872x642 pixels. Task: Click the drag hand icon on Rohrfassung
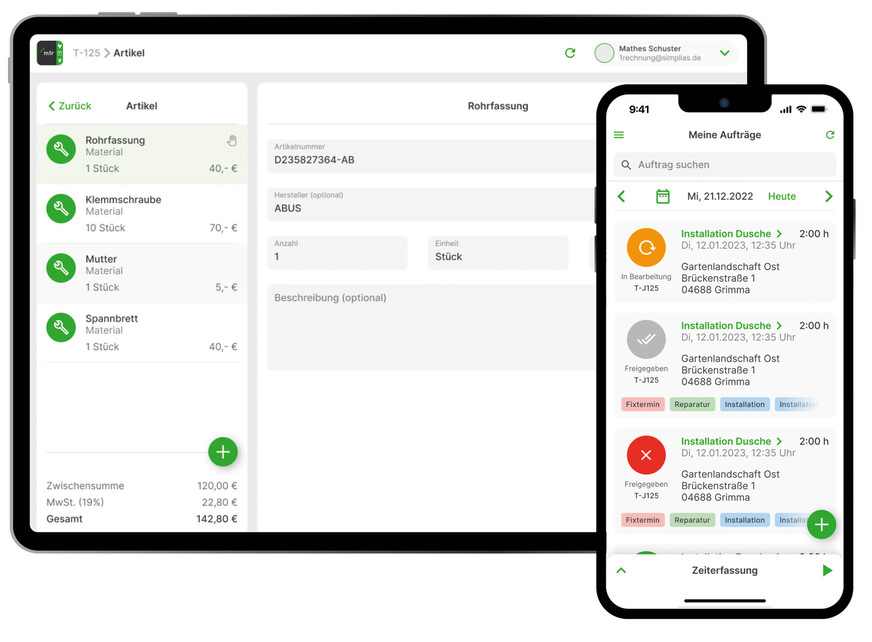(231, 141)
